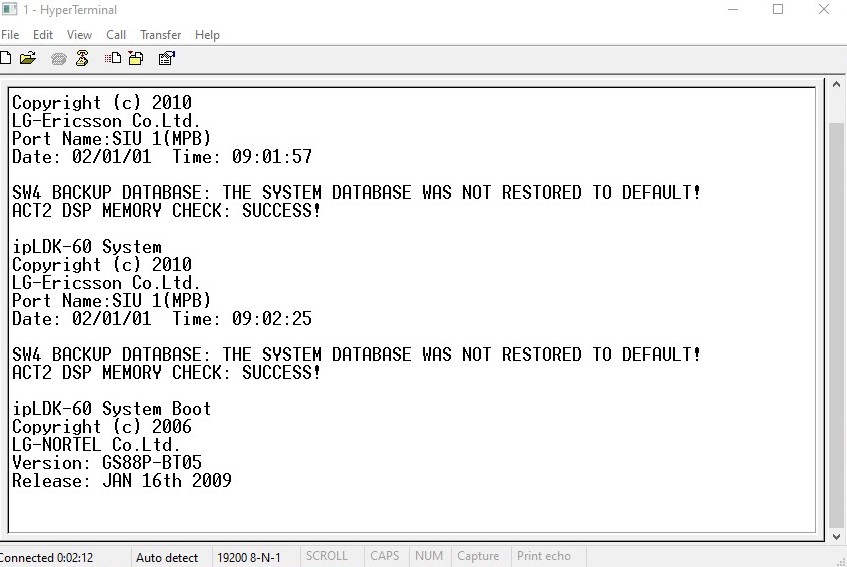Click the Print echo status indicator

543,556
